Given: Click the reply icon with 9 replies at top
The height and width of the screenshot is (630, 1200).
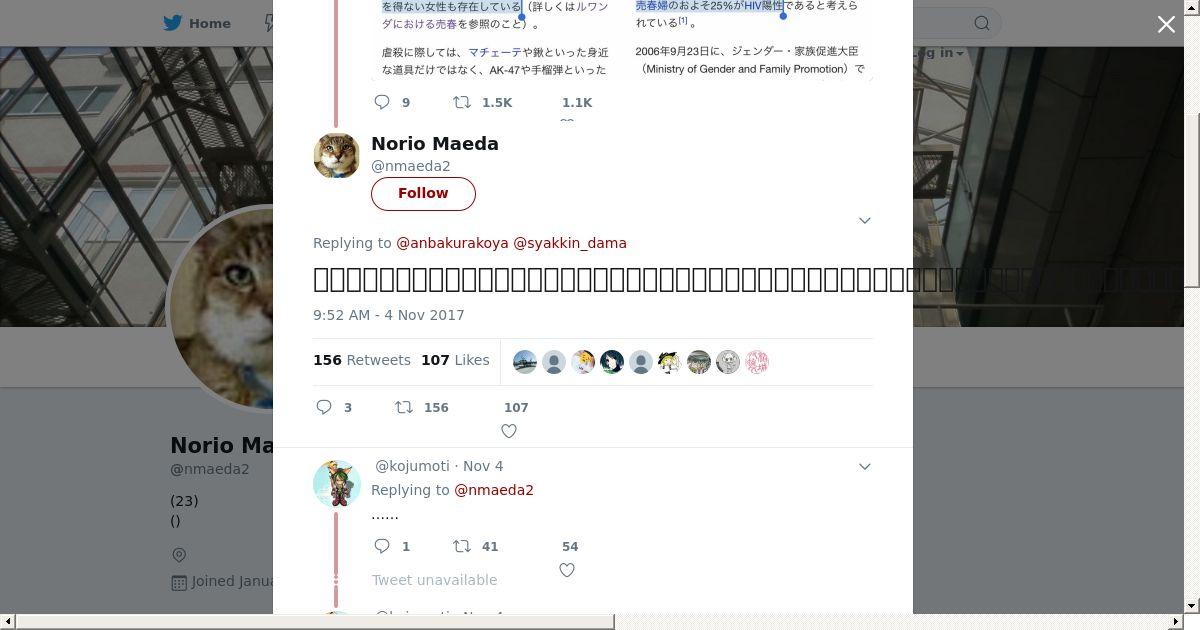Looking at the screenshot, I should tap(382, 102).
